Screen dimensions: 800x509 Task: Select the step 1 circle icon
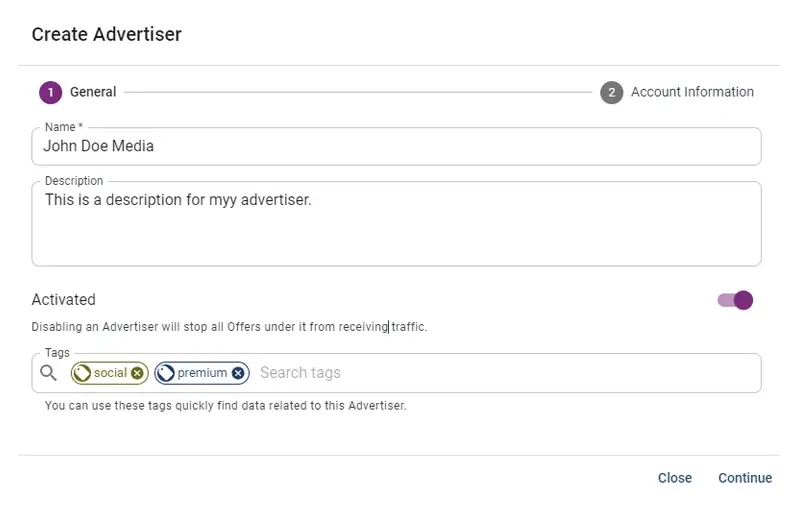point(51,92)
